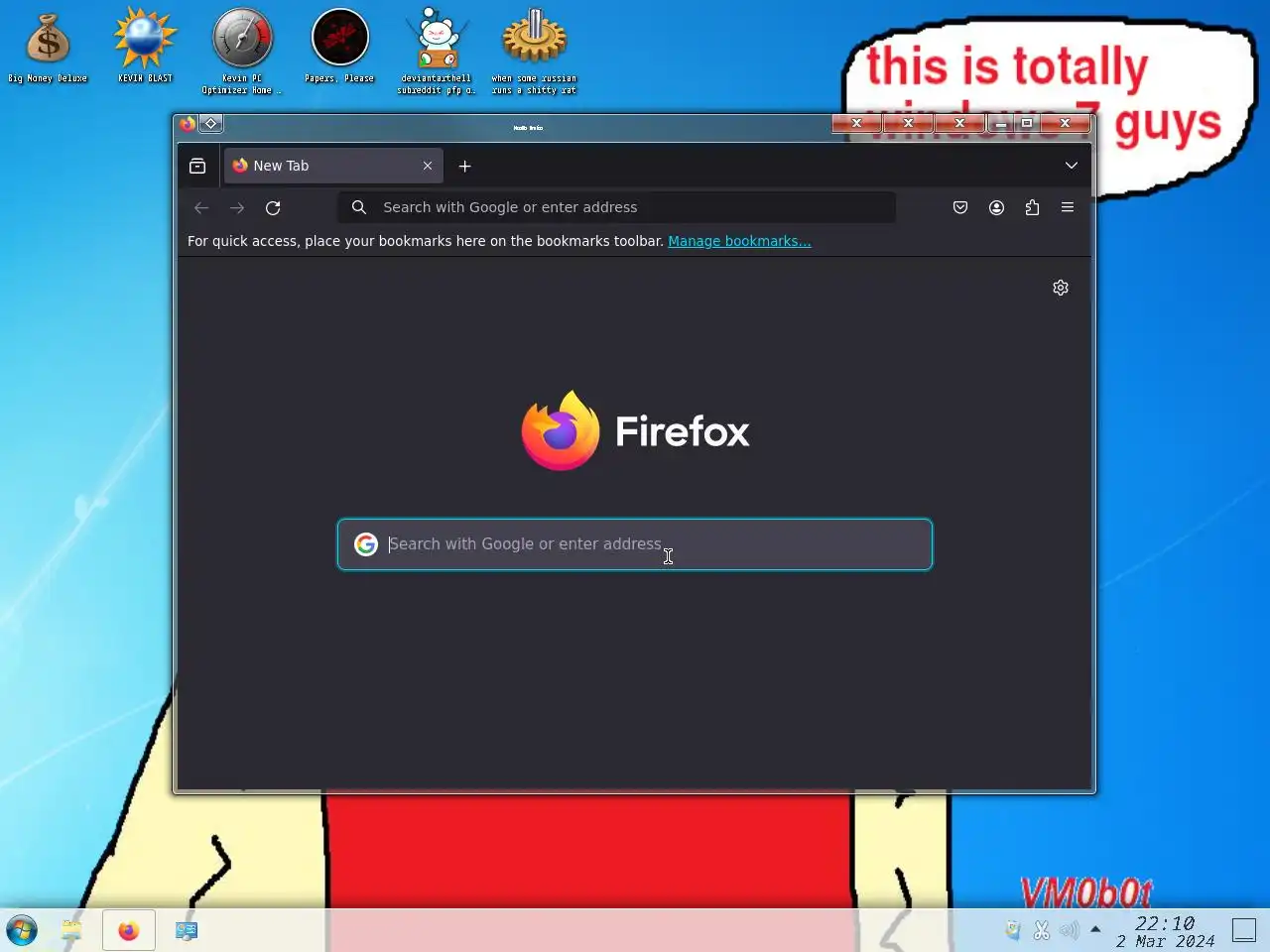Open the Big Money Deluxe desktop shortcut
1270x952 pixels.
coord(48,49)
